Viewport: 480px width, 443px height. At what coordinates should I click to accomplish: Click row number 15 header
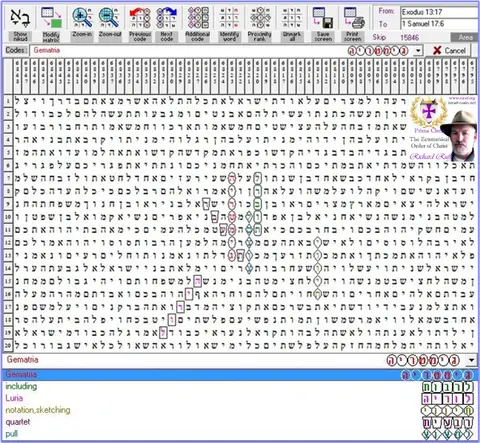pos(8,281)
